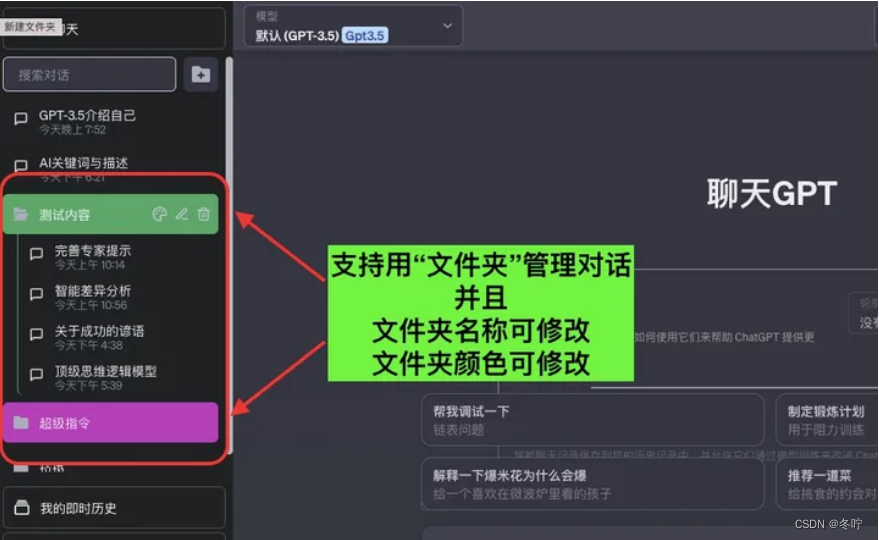The width and height of the screenshot is (879, 540).
Task: Click chat icon beside AI关键词与描述
Action: point(21,165)
